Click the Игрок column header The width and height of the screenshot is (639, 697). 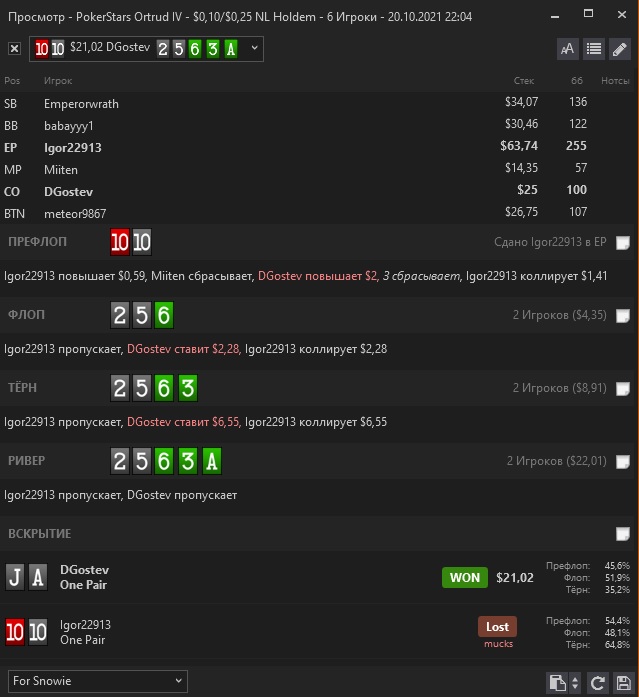click(58, 81)
